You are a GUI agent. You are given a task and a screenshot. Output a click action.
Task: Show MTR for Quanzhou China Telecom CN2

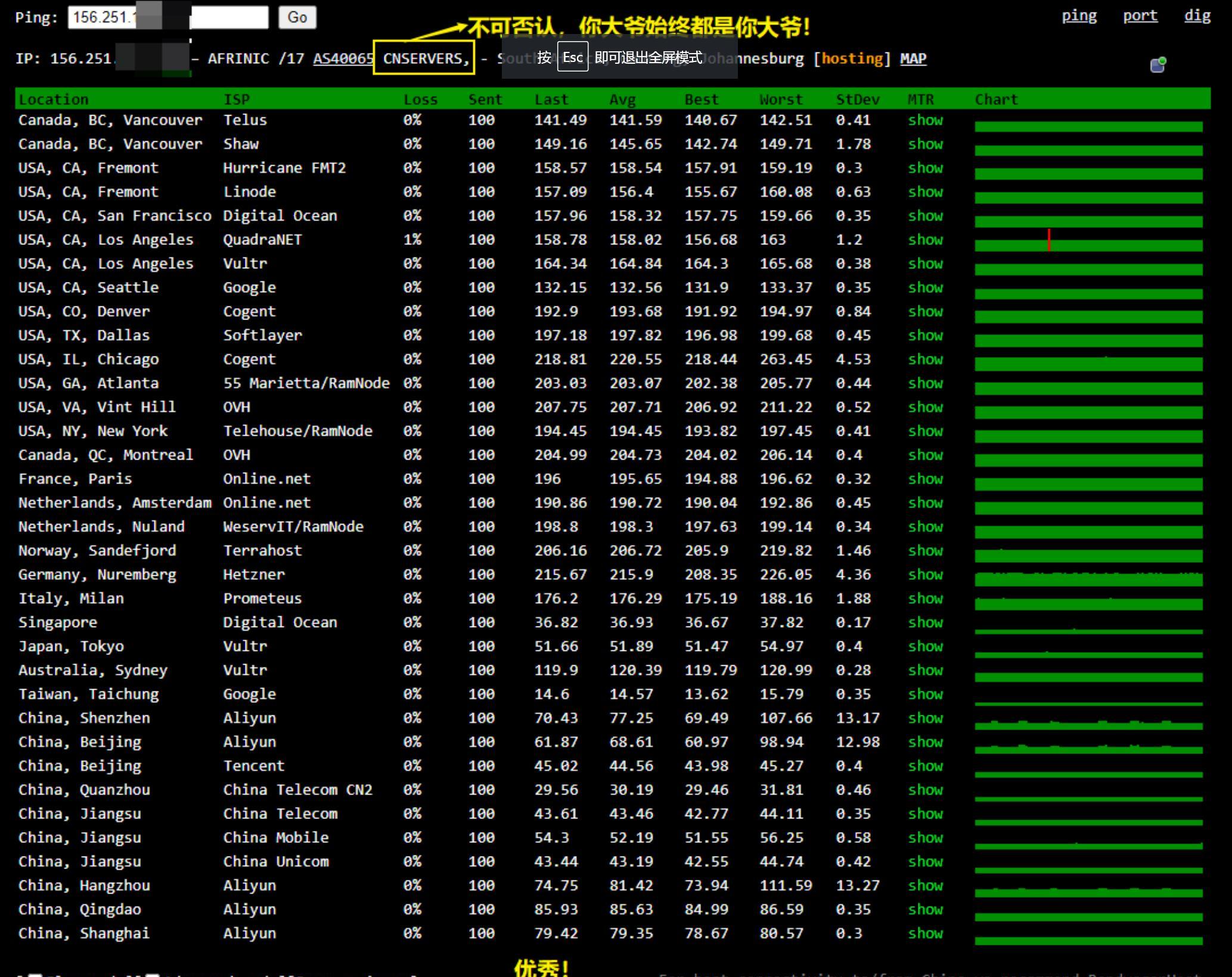click(x=925, y=789)
